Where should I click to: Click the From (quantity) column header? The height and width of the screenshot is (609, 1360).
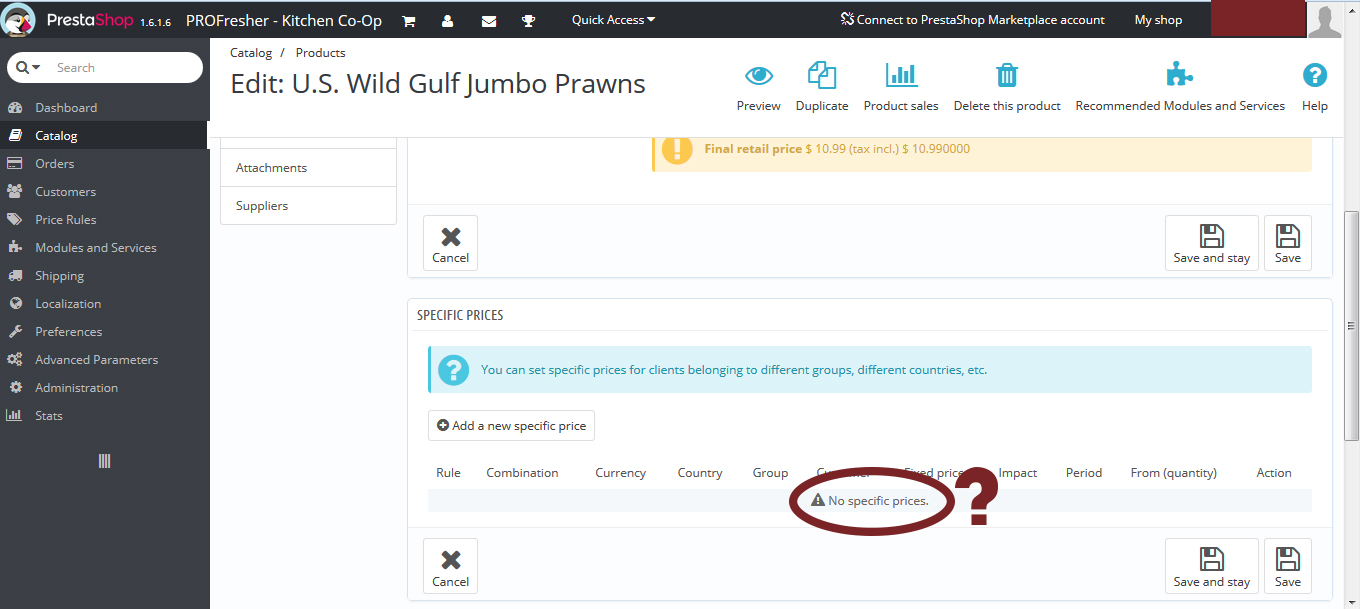click(1173, 473)
